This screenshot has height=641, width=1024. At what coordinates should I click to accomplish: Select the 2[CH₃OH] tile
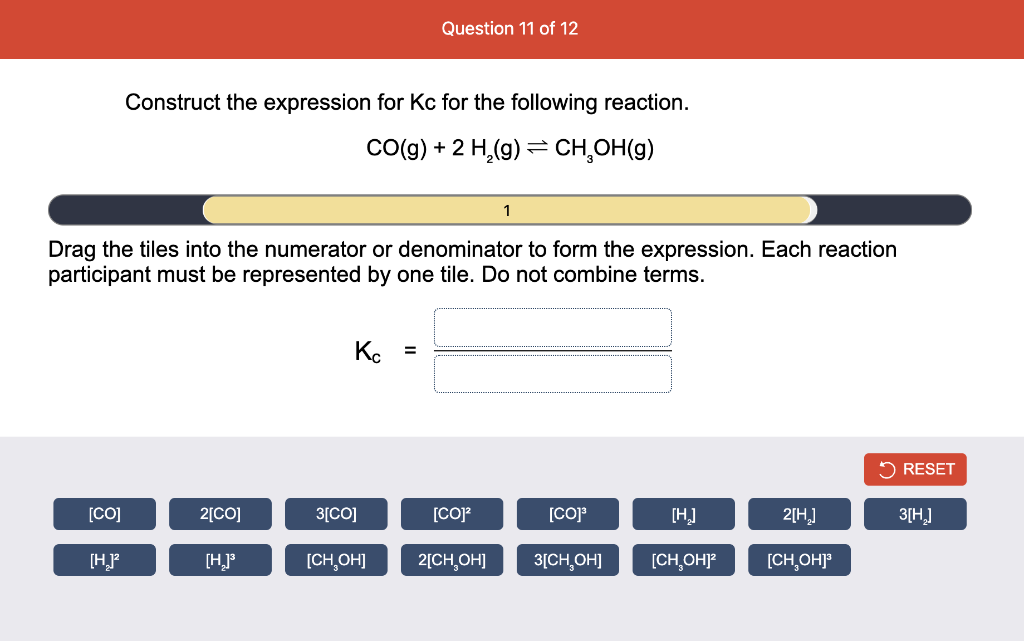tap(452, 559)
